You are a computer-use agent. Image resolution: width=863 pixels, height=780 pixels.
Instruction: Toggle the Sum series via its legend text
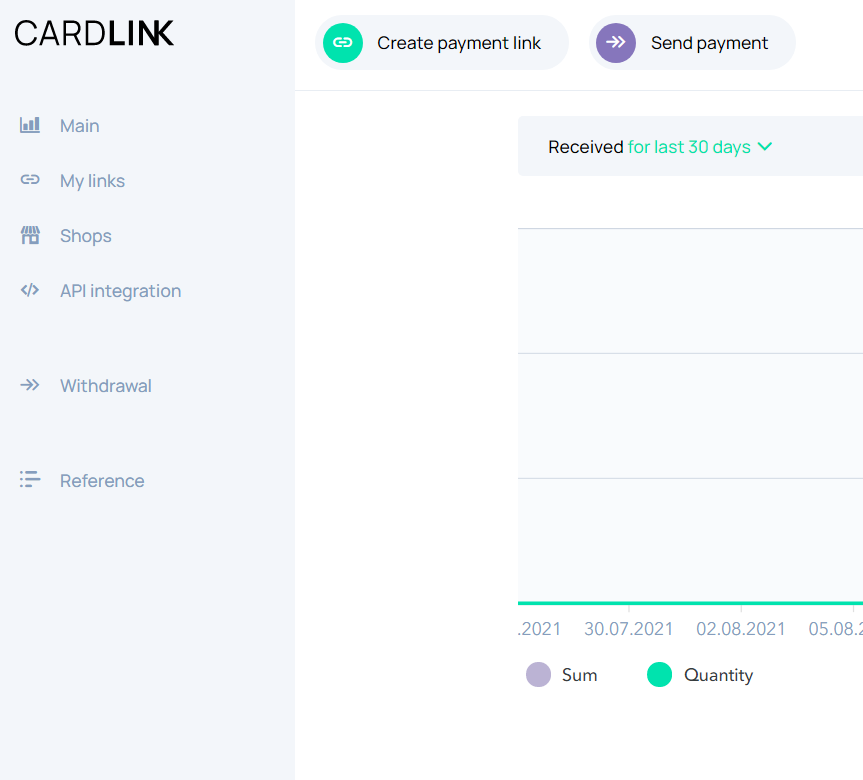(x=579, y=675)
